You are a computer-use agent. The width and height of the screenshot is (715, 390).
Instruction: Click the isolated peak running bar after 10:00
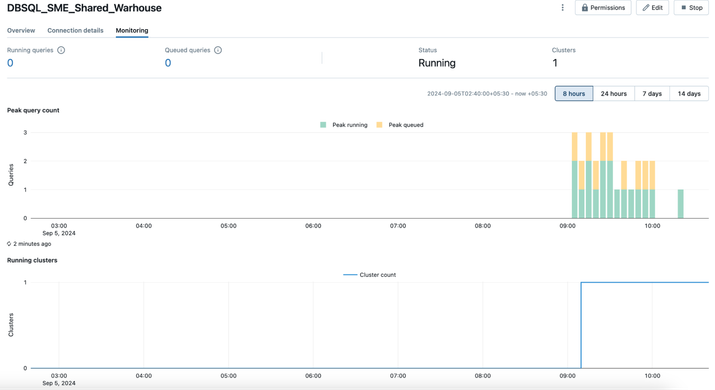pos(680,204)
